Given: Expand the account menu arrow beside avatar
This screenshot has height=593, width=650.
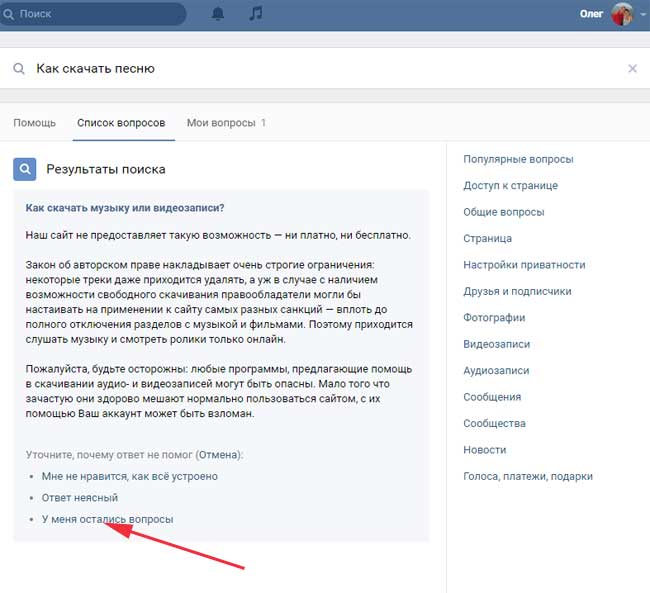Looking at the screenshot, I should [641, 15].
